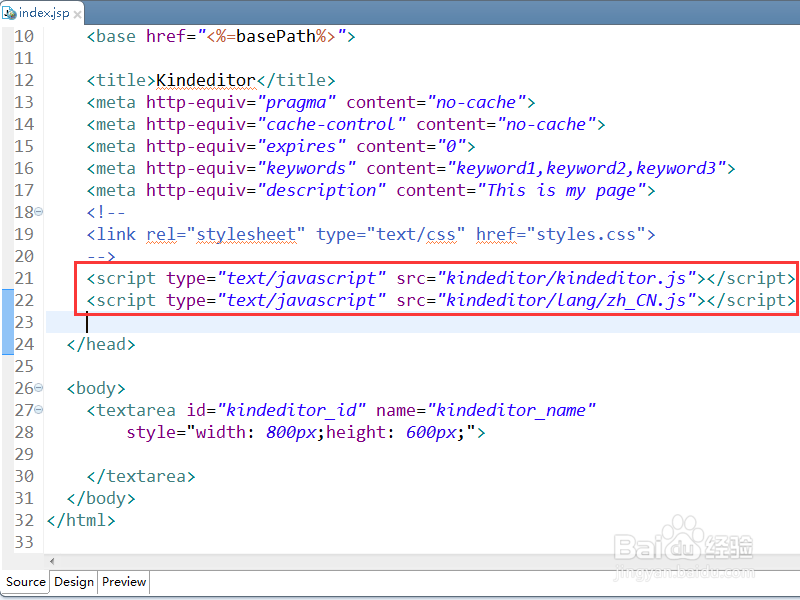The image size is (800, 600).
Task: Click the closing body tag
Action: [101, 498]
